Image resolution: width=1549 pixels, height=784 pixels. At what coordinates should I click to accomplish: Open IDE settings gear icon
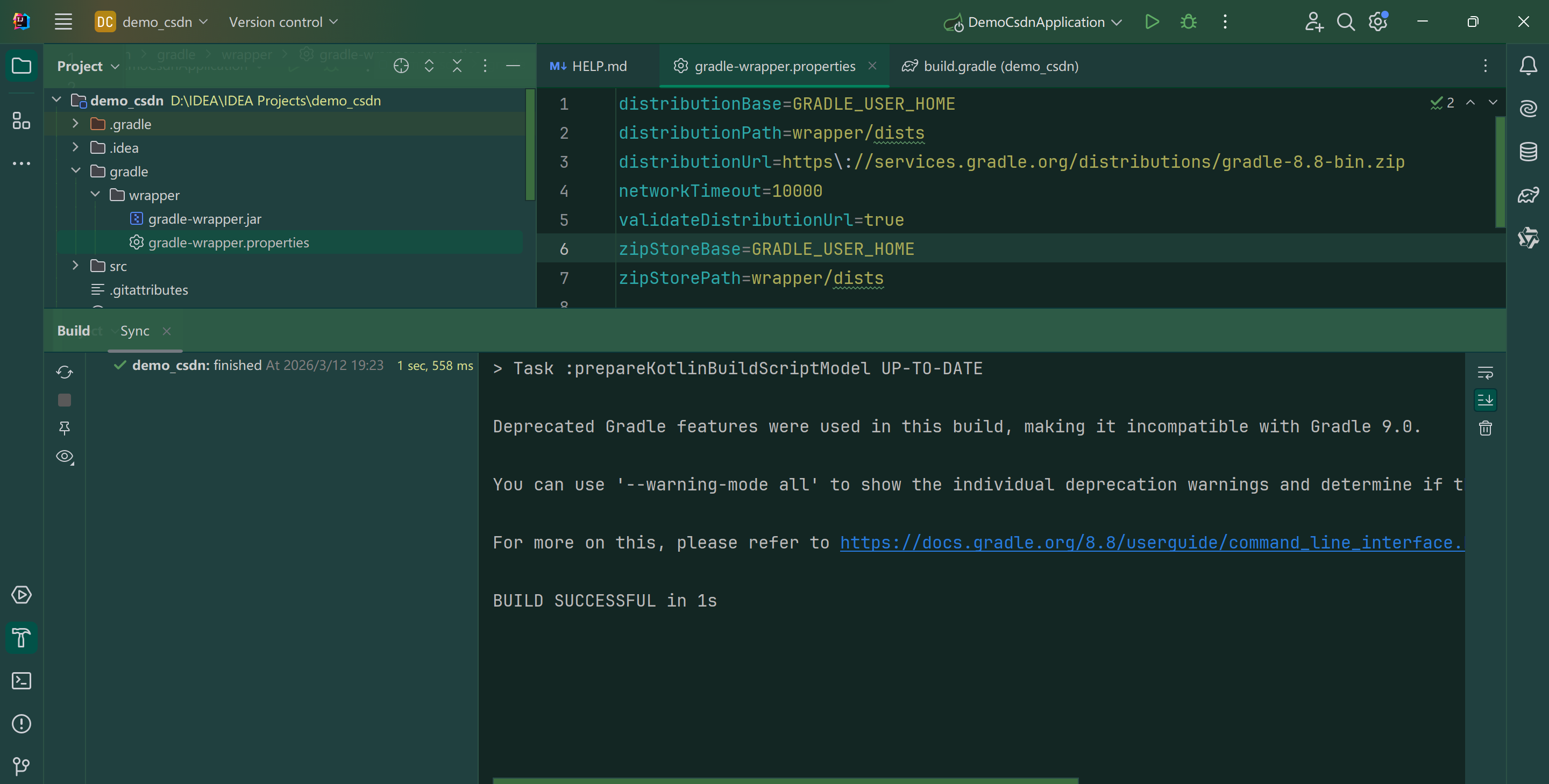(x=1377, y=22)
